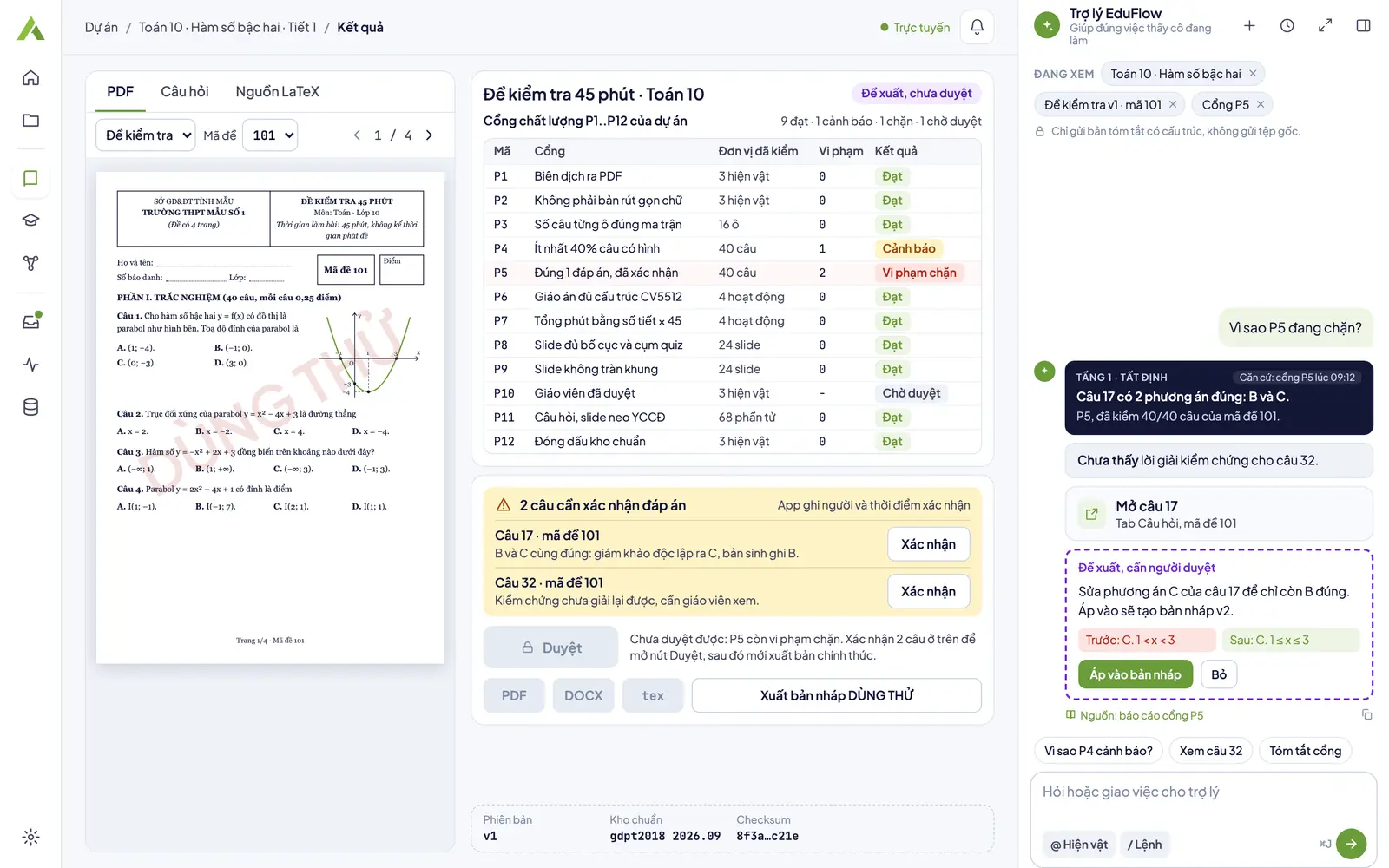Choose the Xem câu 32 suggestion
Viewport: 1389px width, 868px height.
pos(1210,751)
